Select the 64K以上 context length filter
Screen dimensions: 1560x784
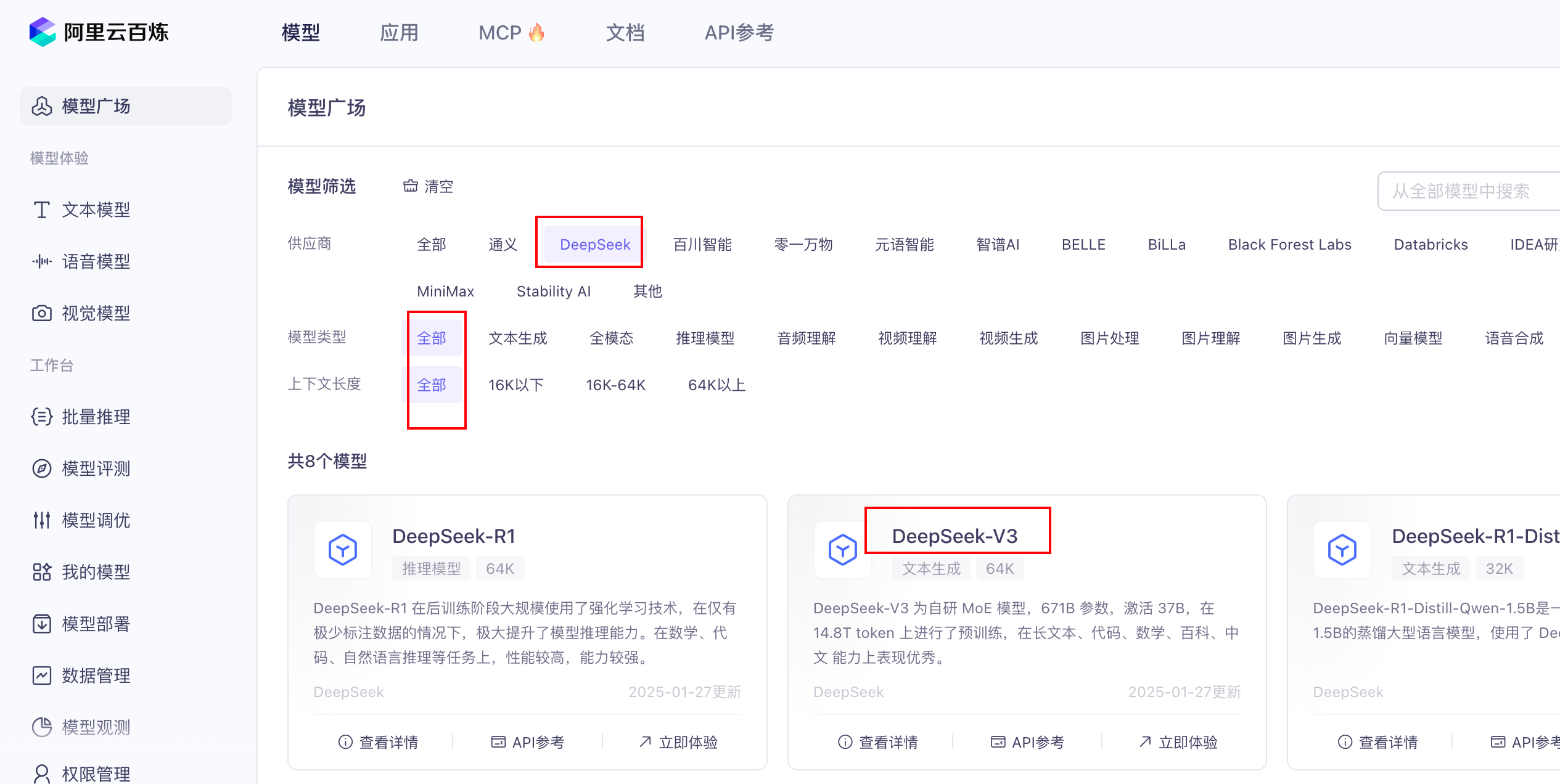(716, 385)
